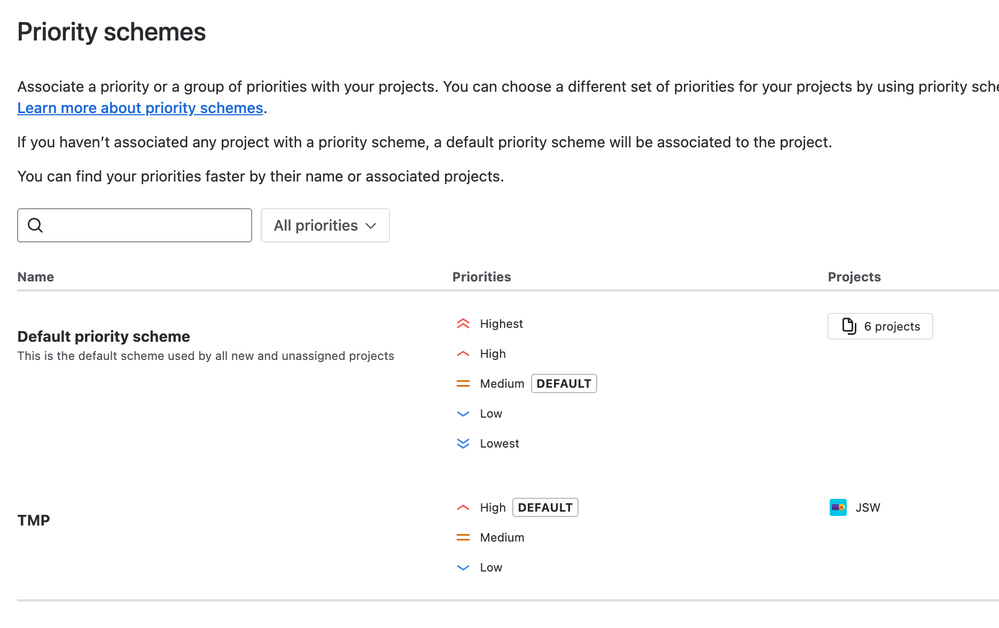Click the Medium priority equals icon in Default scheme
This screenshot has height=628, width=999.
pyautogui.click(x=463, y=383)
